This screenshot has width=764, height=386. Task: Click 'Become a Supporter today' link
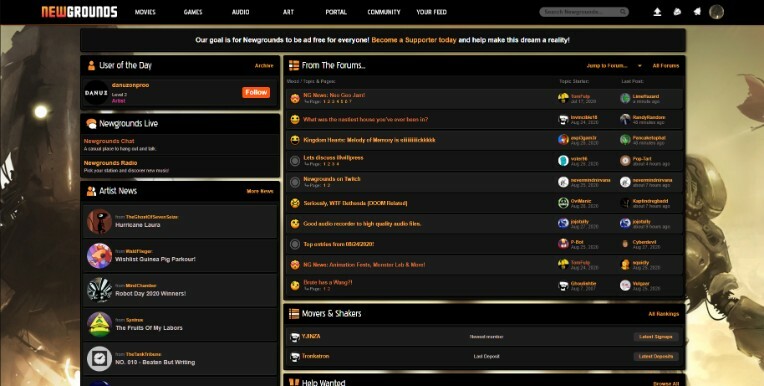coord(414,40)
